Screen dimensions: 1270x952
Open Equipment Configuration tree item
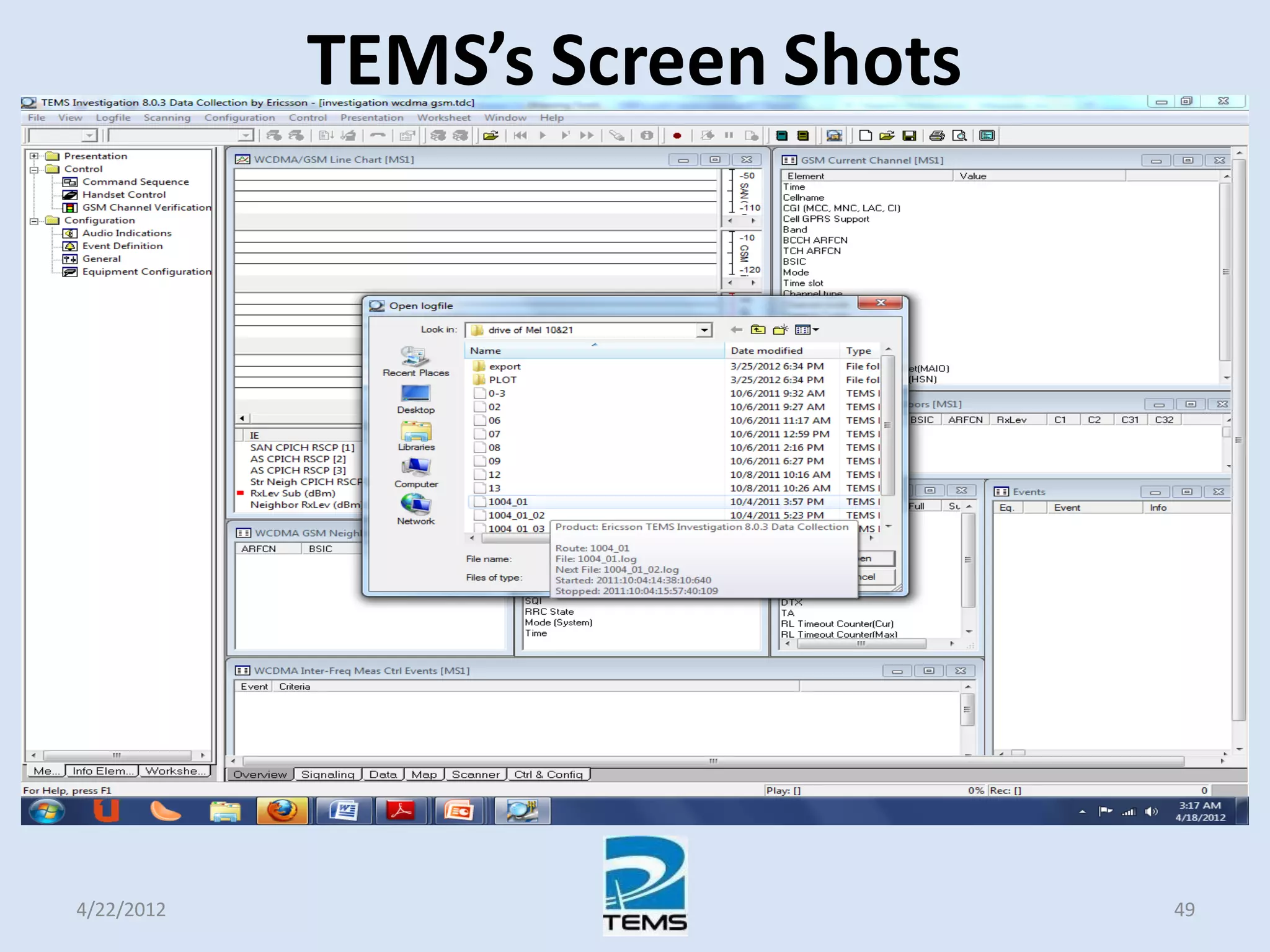147,271
